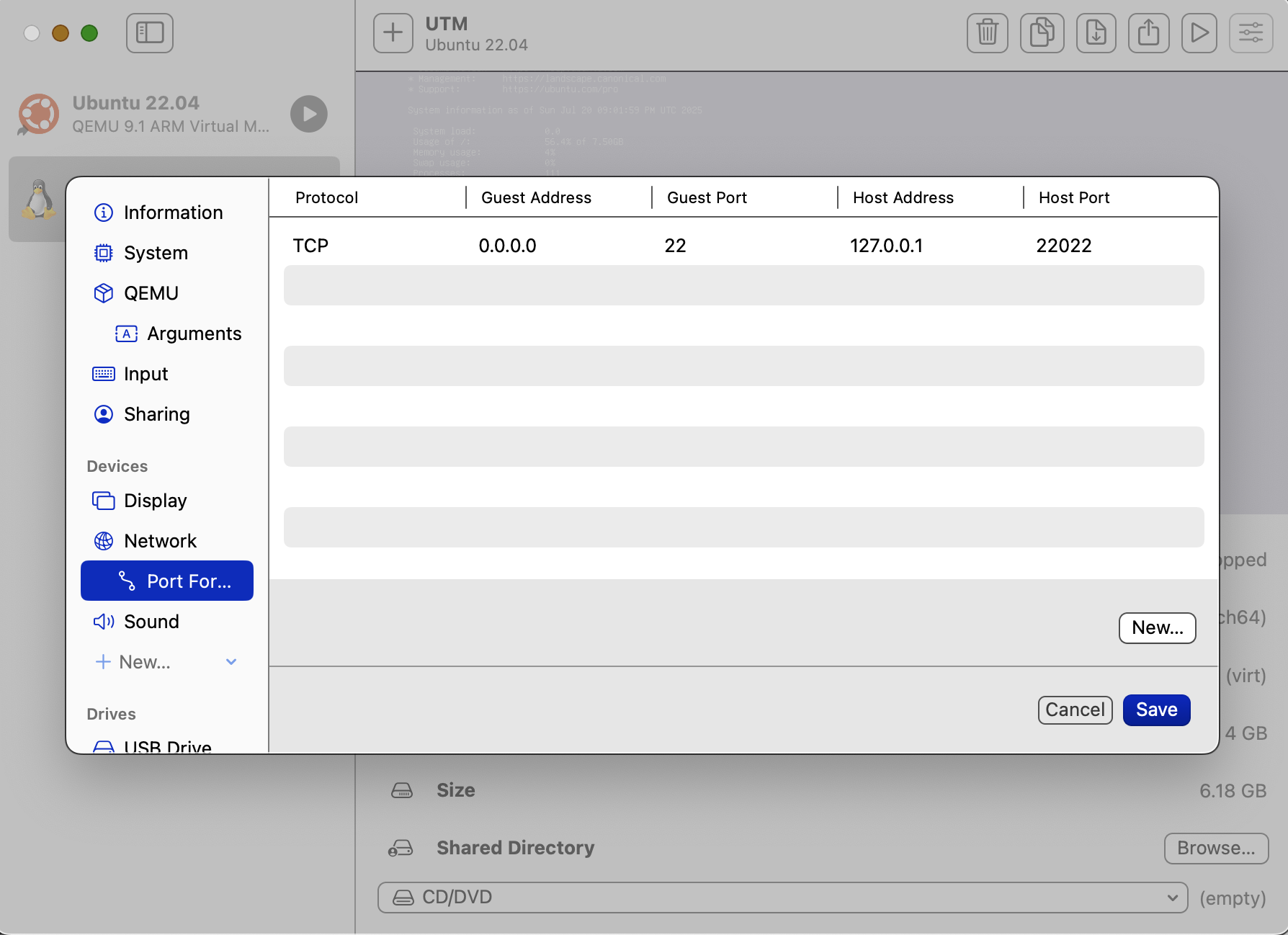The width and height of the screenshot is (1288, 935).
Task: Click the Guest Address column header
Action: click(536, 197)
